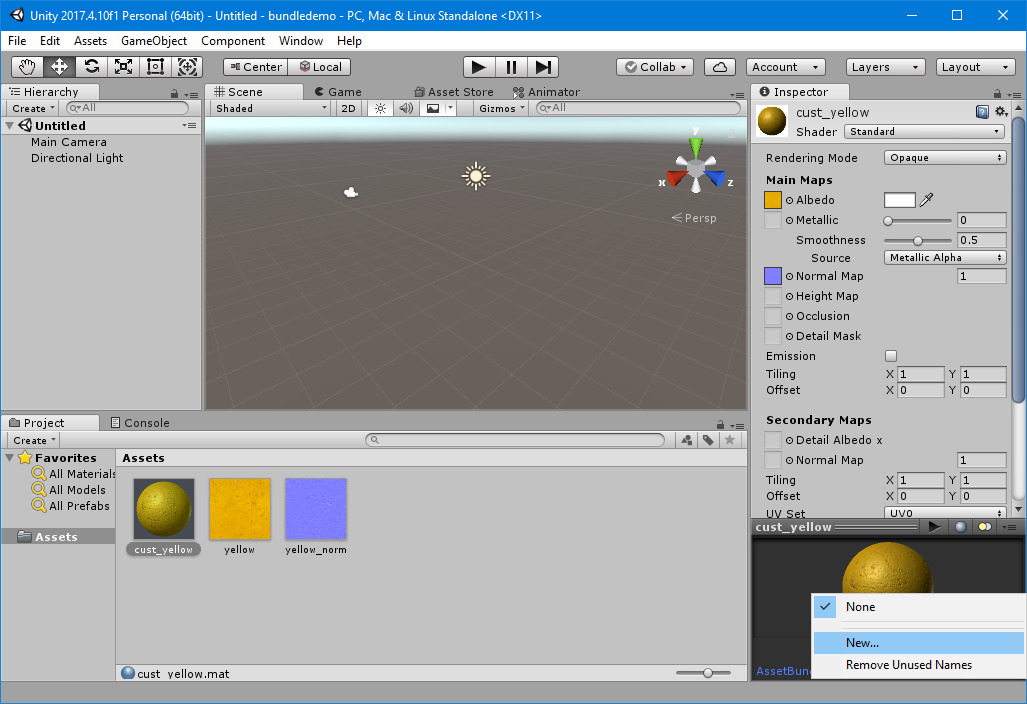
Task: Pause the game
Action: click(511, 67)
